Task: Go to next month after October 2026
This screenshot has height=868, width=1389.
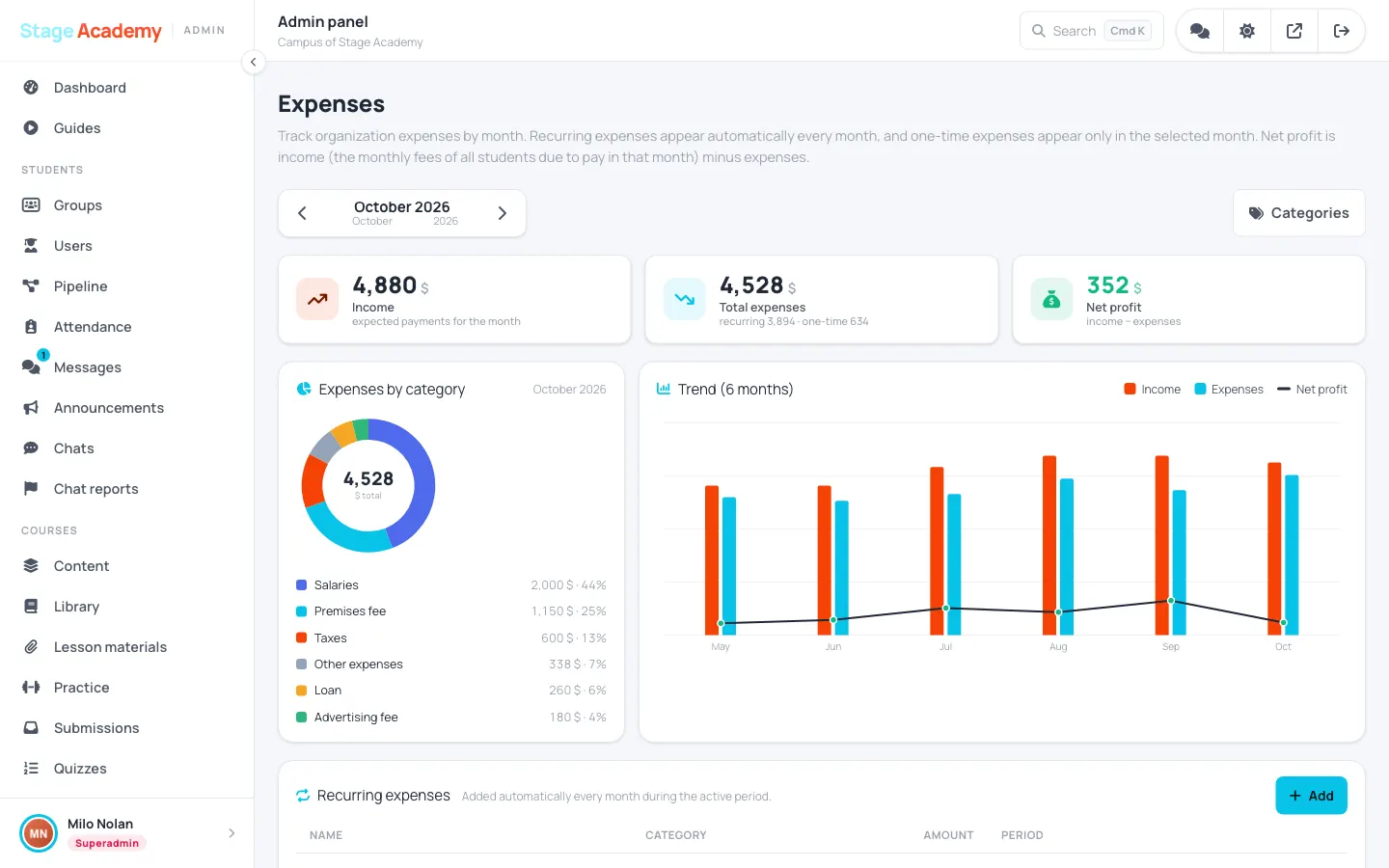Action: tap(503, 213)
